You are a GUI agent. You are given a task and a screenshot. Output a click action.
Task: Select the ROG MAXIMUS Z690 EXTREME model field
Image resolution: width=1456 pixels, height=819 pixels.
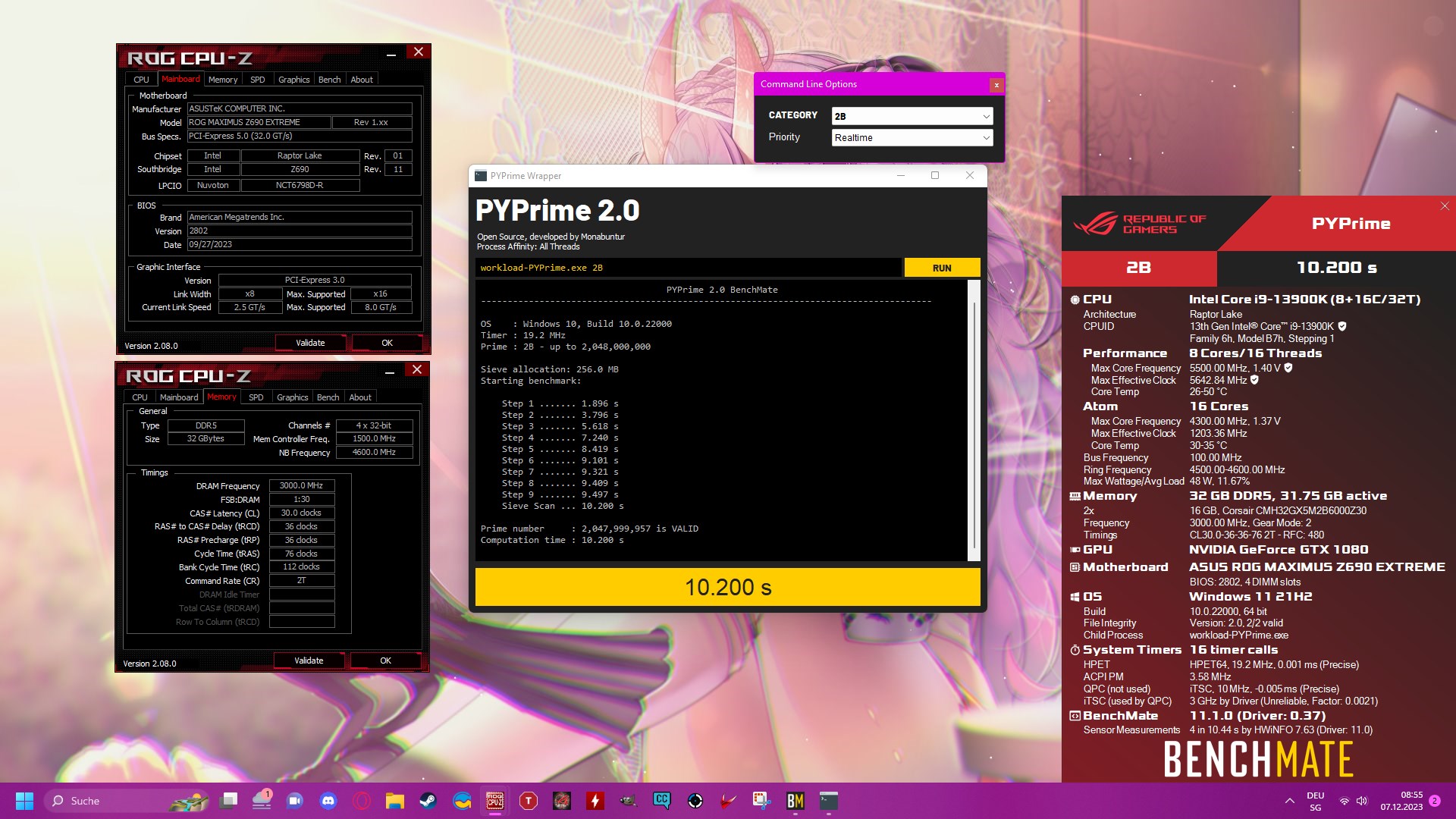click(259, 122)
